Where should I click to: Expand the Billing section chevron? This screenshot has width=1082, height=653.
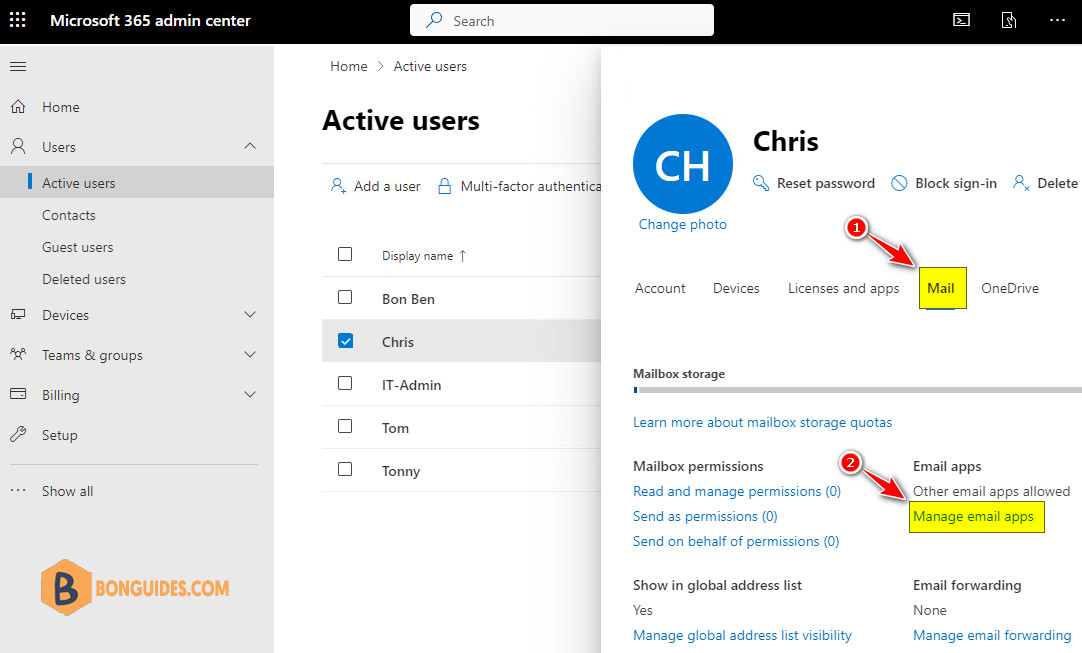click(x=250, y=394)
